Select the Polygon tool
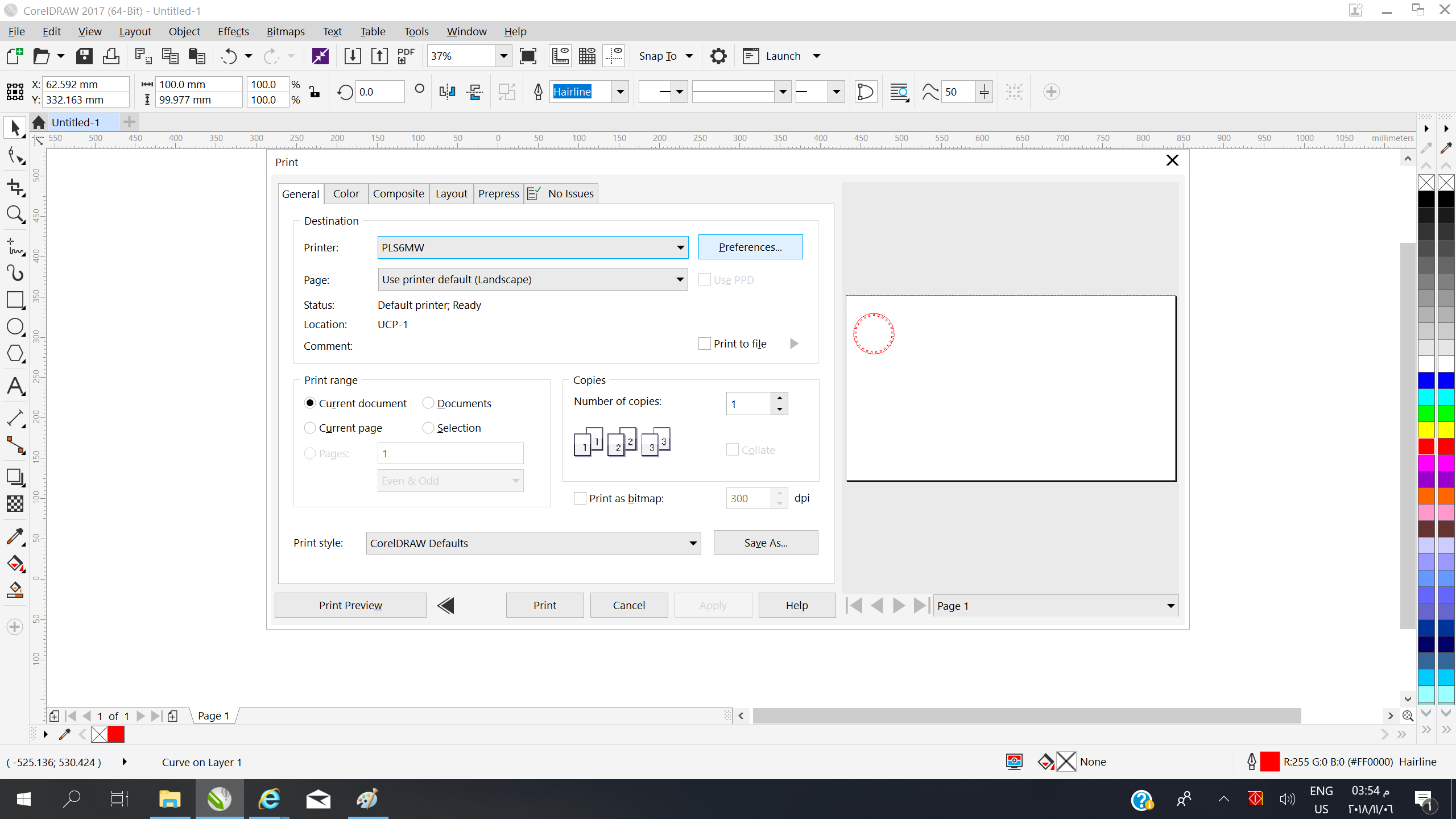This screenshot has height=819, width=1456. coord(15,354)
